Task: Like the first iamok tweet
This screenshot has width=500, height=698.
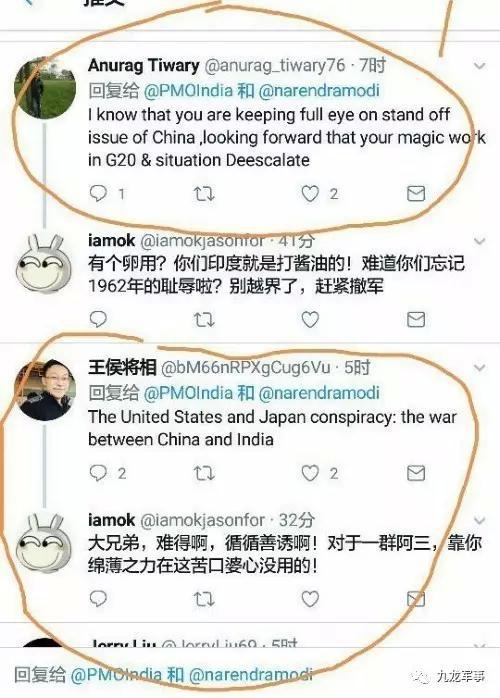Action: pos(310,320)
